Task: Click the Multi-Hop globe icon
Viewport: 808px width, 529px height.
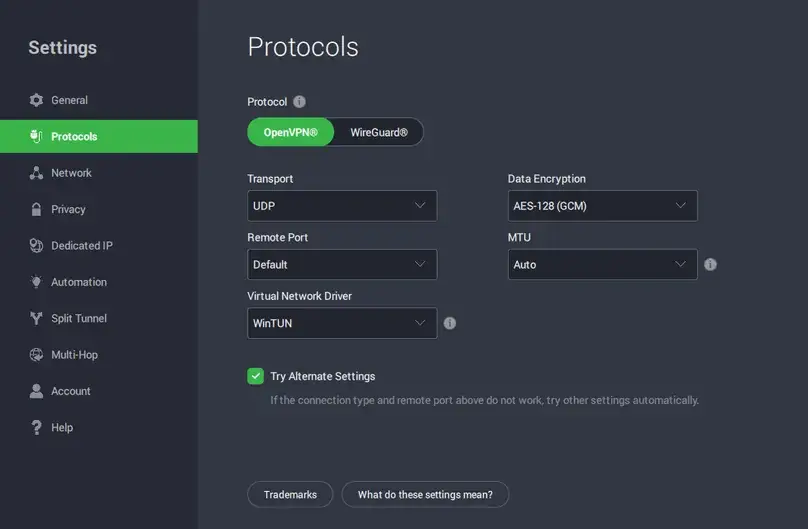Action: [x=36, y=354]
